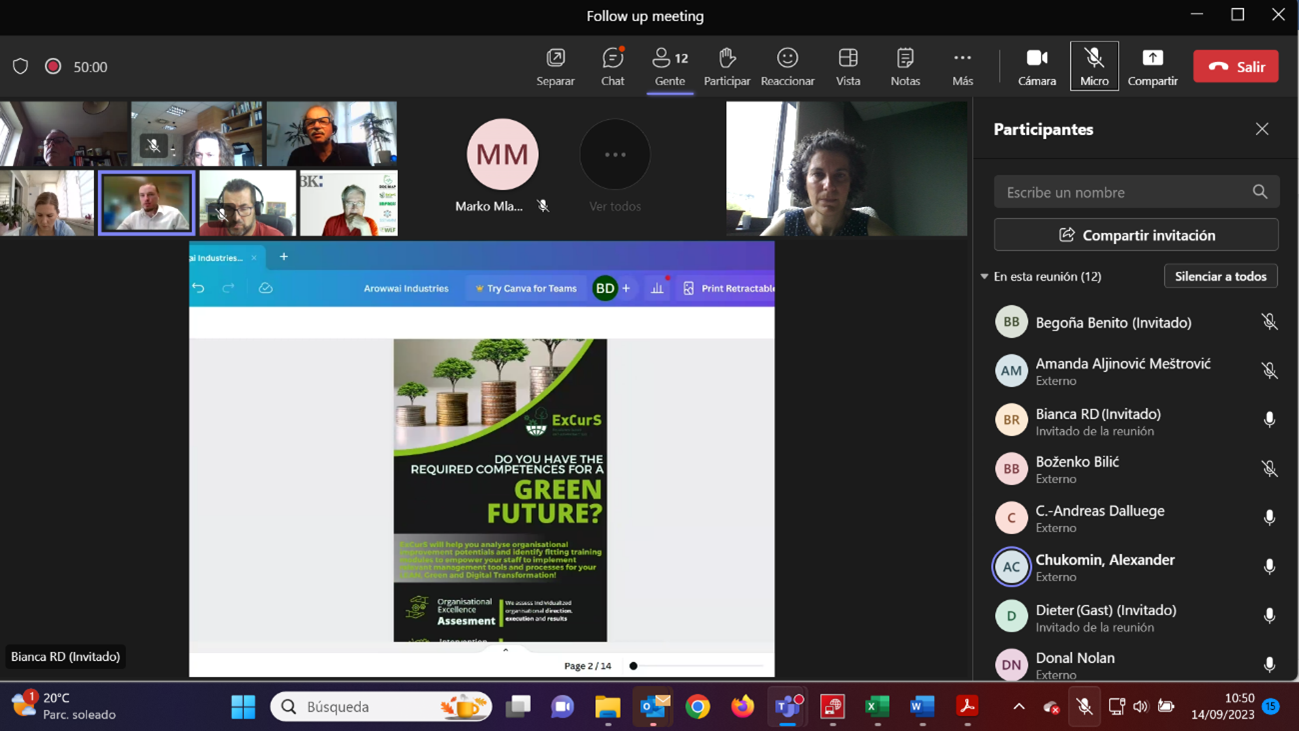Click Arrowwai Industries project title
Screen dimensions: 1299x731
tap(406, 288)
